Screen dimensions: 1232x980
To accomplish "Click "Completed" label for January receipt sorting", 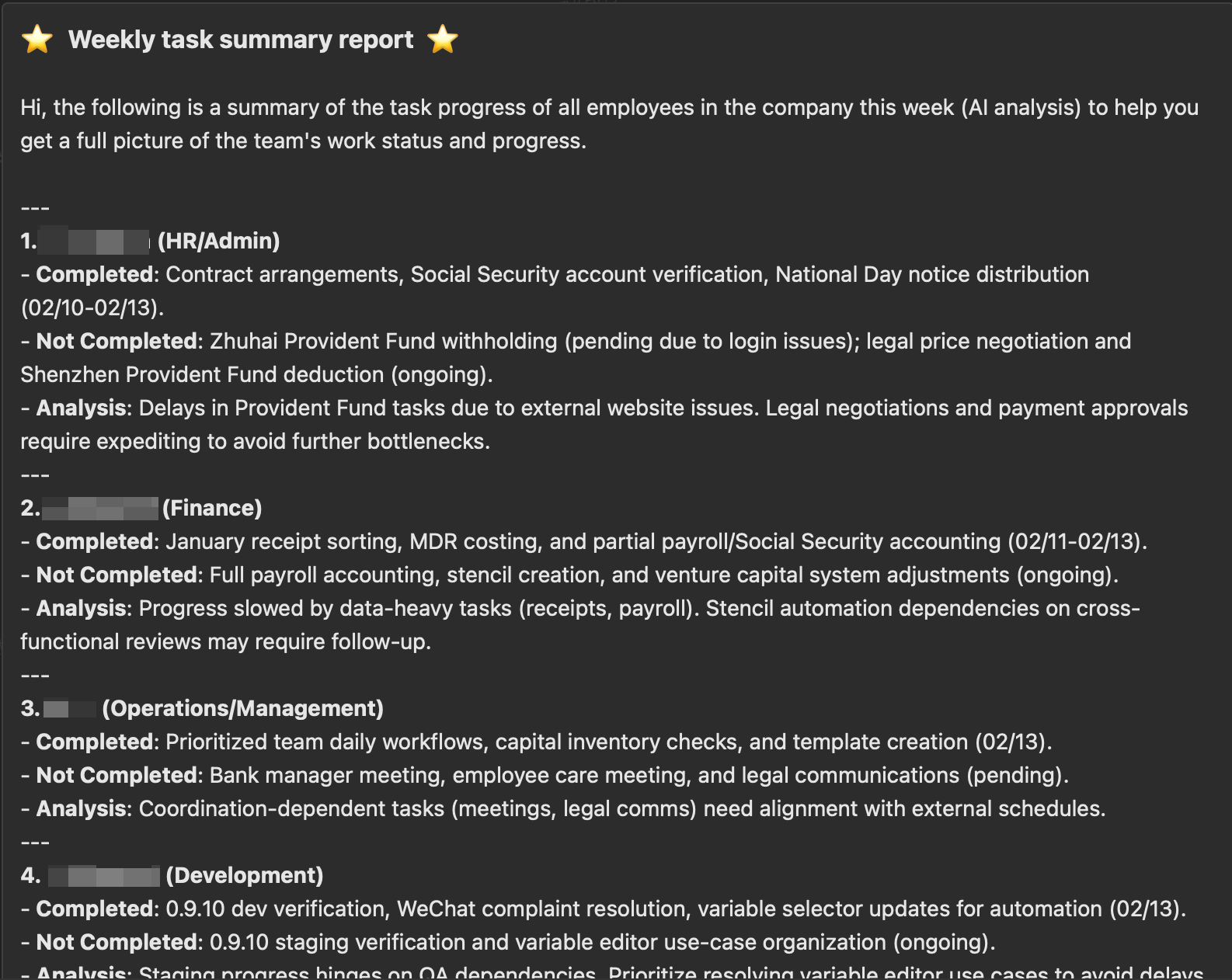I will click(96, 542).
